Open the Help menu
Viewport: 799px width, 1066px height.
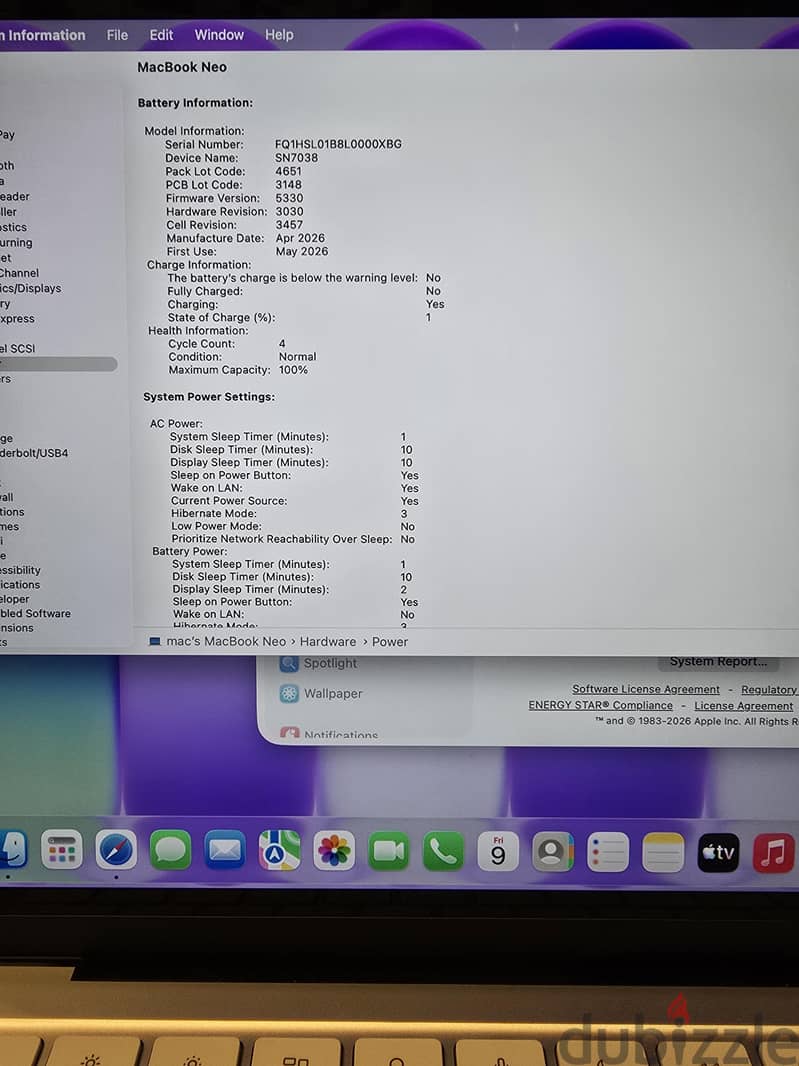[279, 35]
